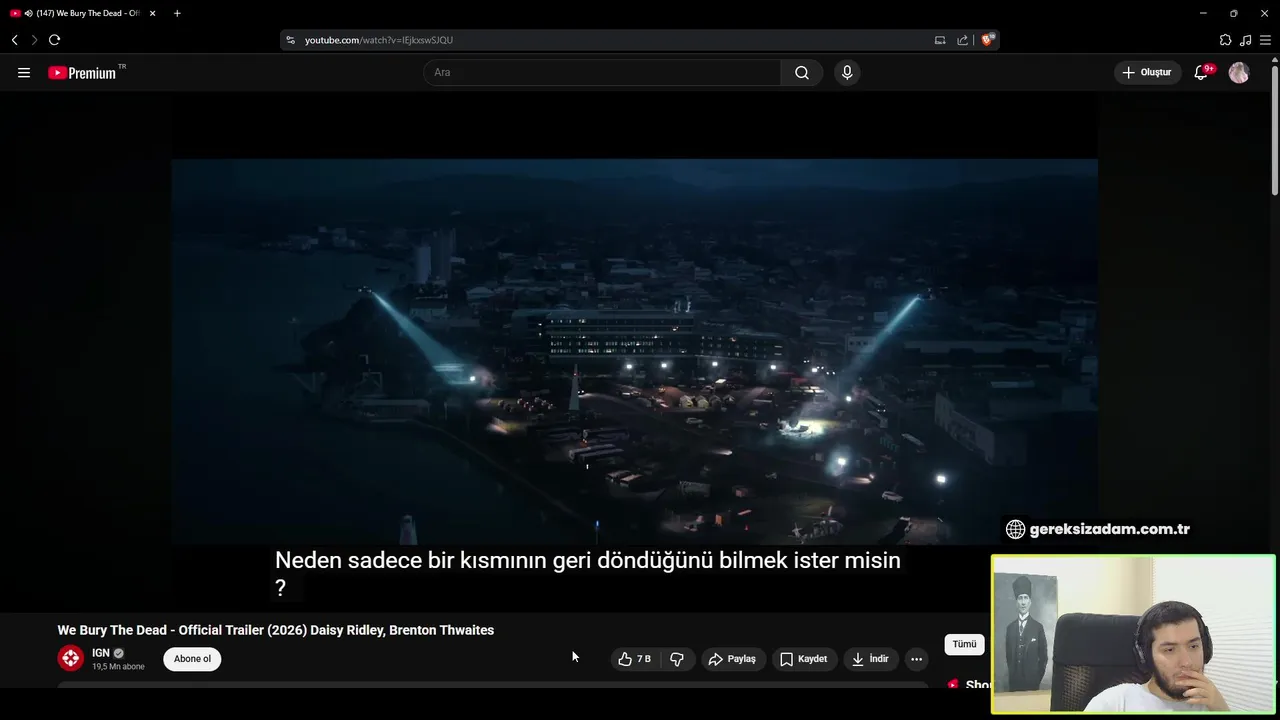Click the share page icon in address bar
Image resolution: width=1280 pixels, height=720 pixels.
tap(962, 40)
